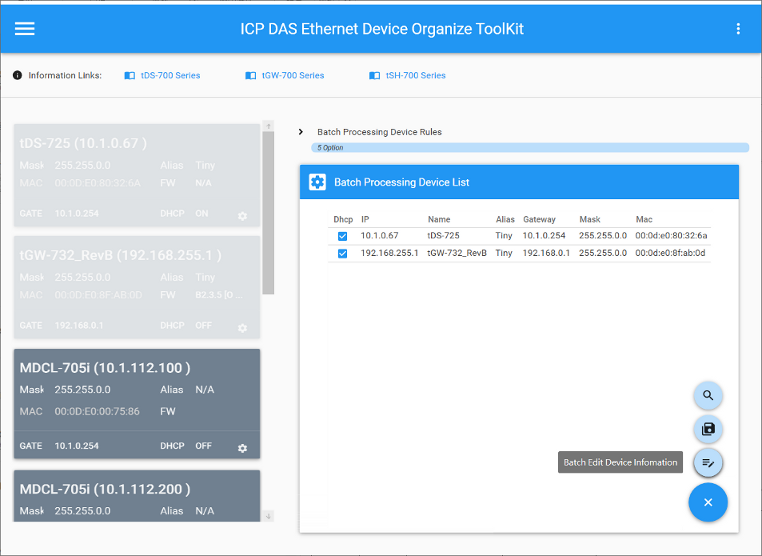This screenshot has width=762, height=556.
Task: Expand Batch Processing Device Rules chevron
Action: coord(301,132)
